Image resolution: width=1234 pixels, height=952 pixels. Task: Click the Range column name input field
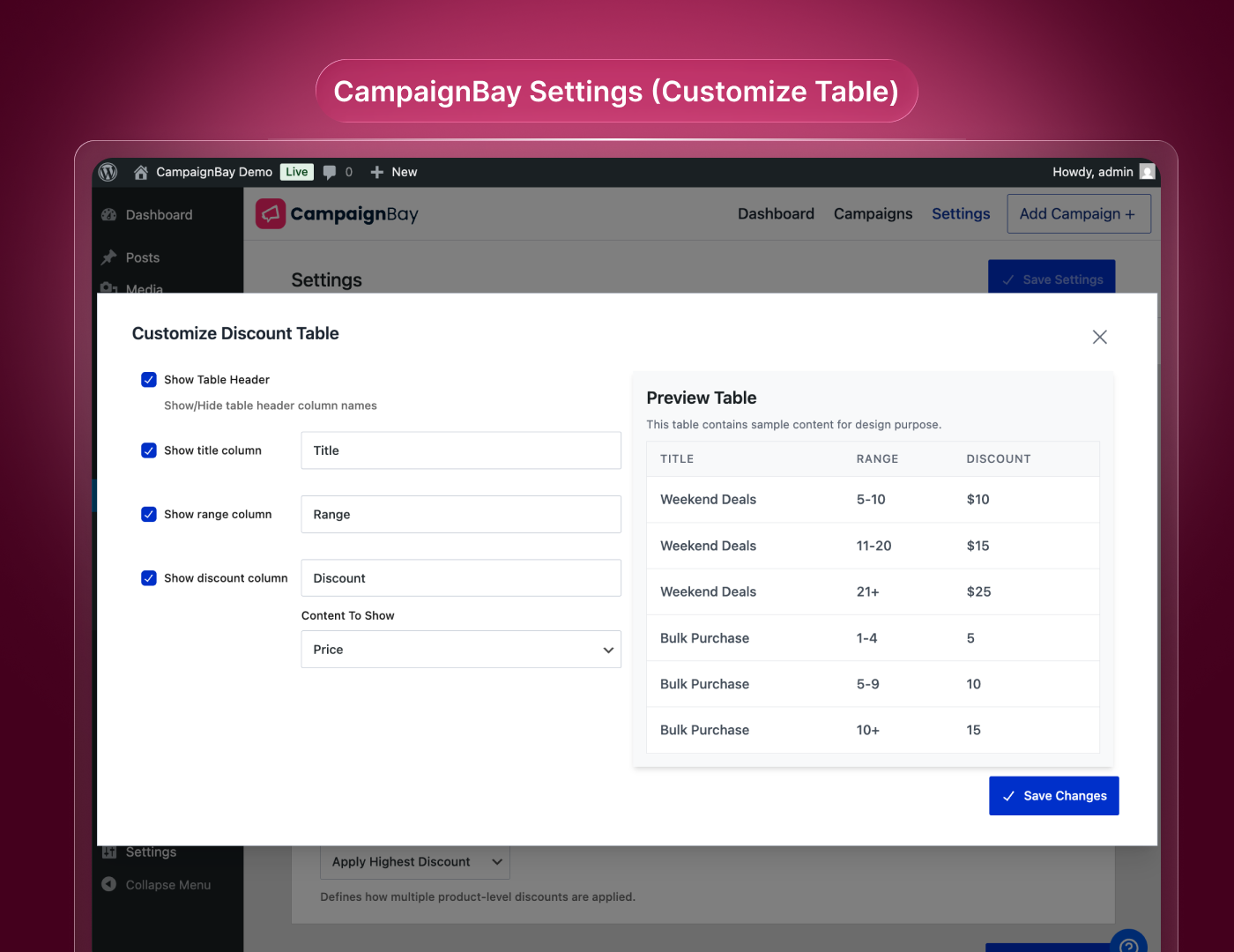(x=461, y=515)
